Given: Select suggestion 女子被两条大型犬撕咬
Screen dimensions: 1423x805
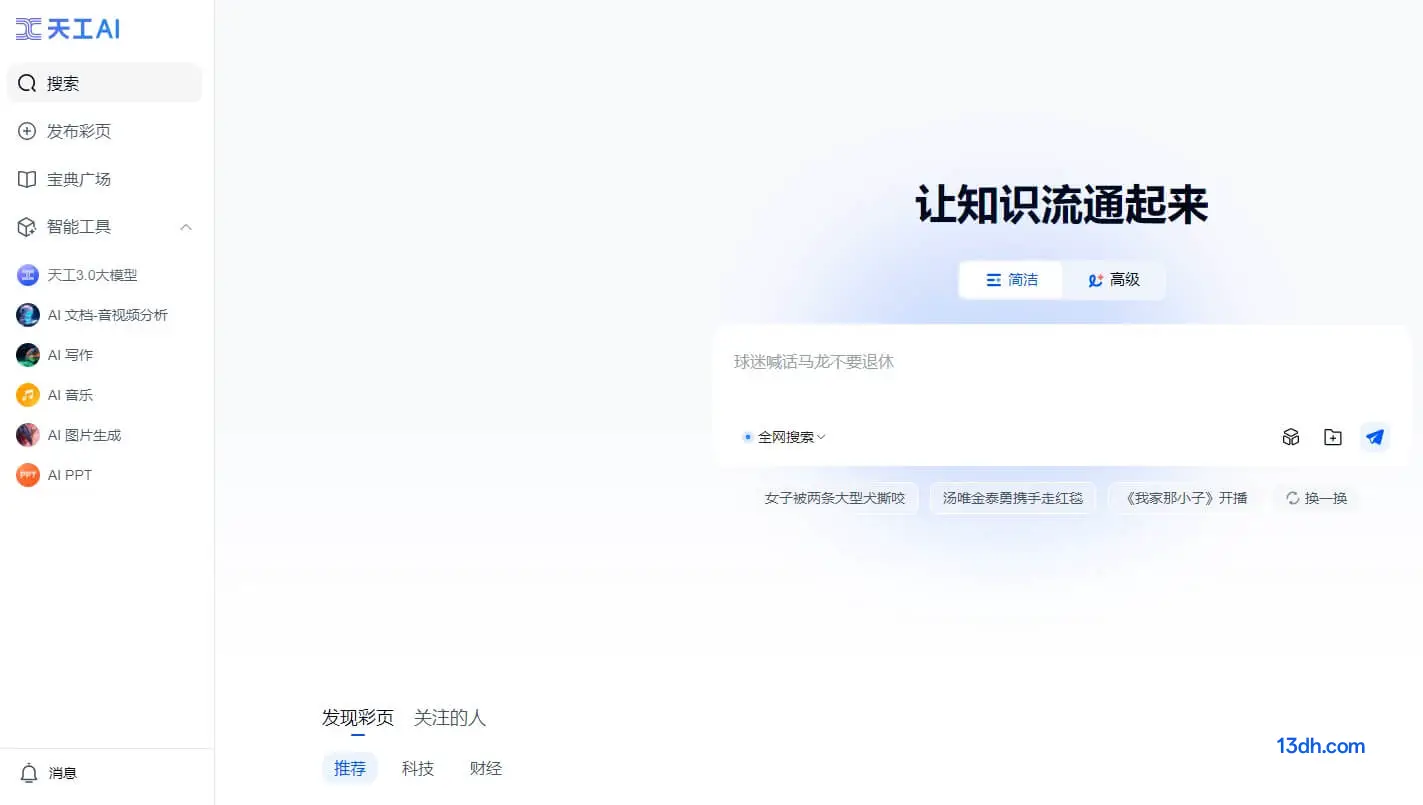Looking at the screenshot, I should tap(835, 498).
